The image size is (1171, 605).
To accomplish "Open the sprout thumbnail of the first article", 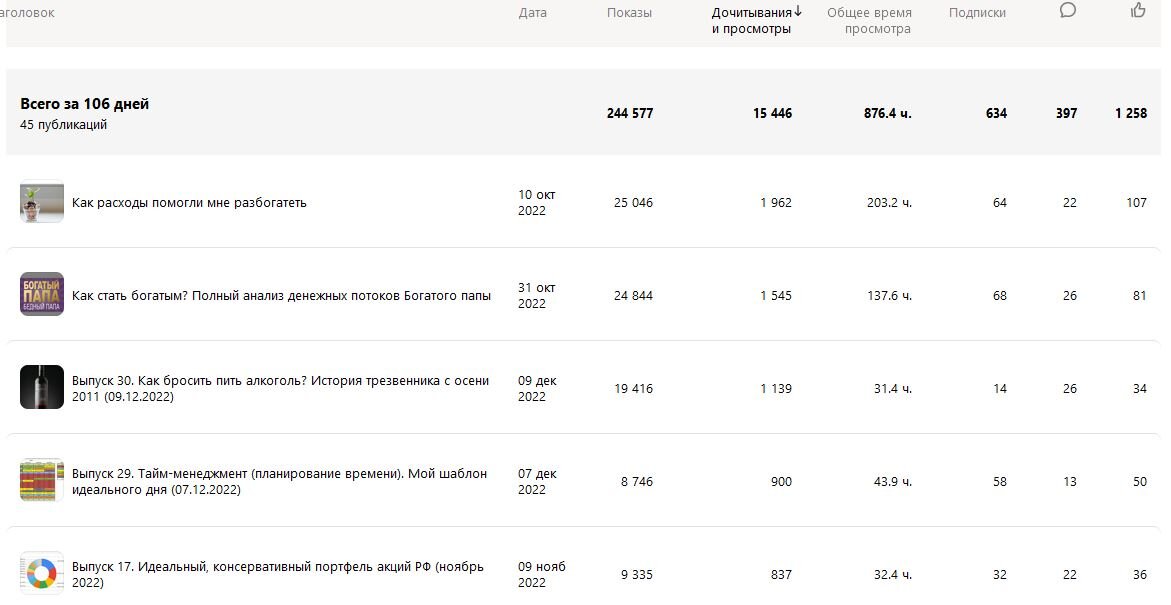I will [42, 202].
